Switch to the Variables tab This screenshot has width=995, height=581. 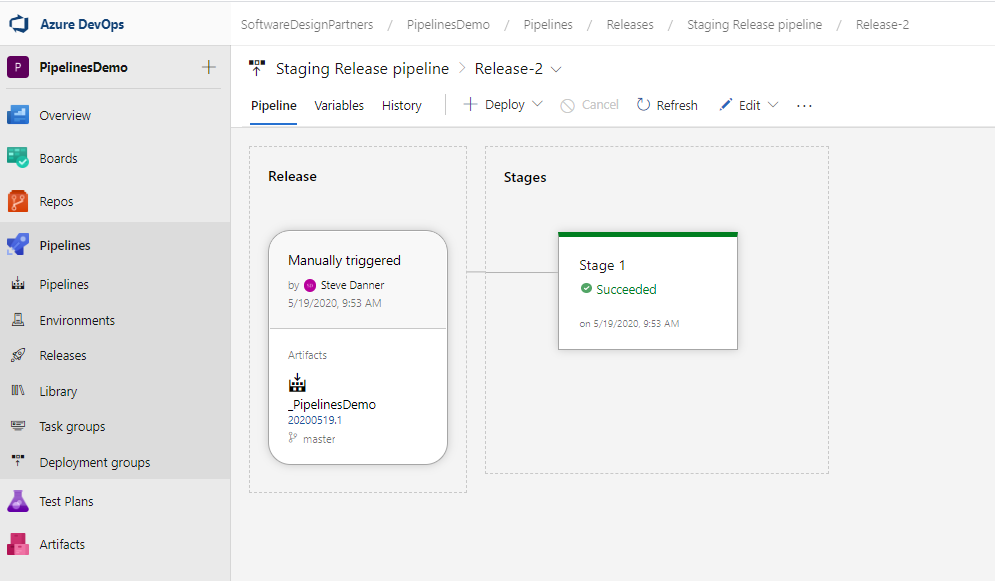(339, 105)
